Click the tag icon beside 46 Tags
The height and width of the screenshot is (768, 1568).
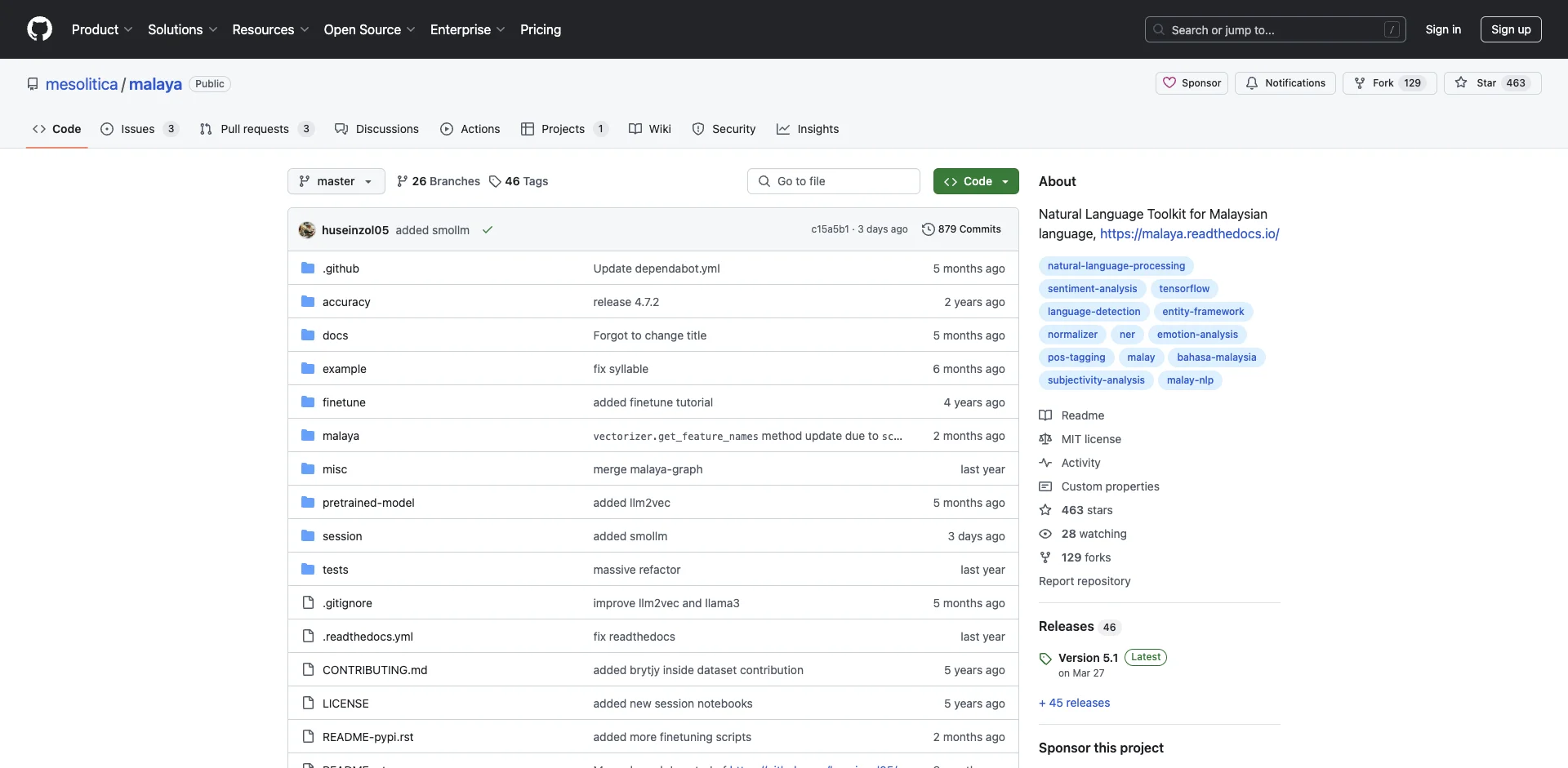pyautogui.click(x=495, y=181)
